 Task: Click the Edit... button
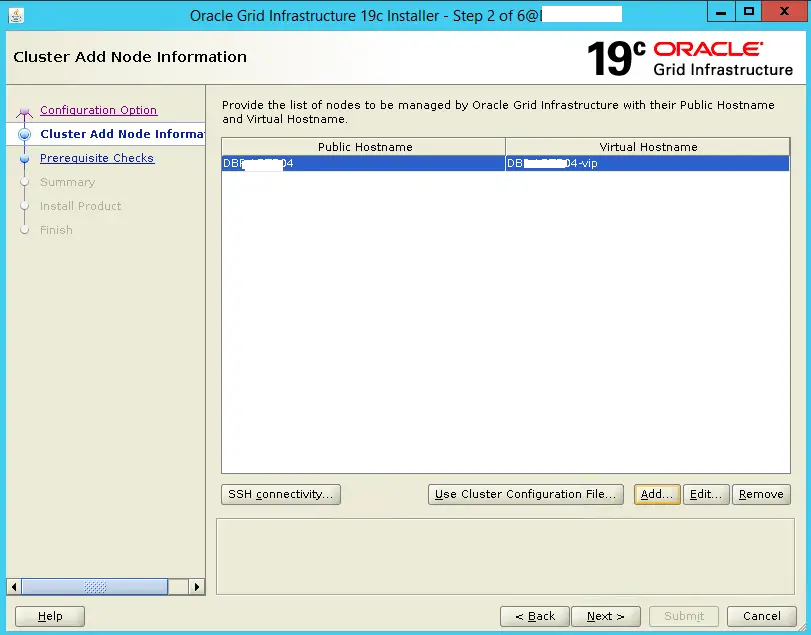coord(706,494)
